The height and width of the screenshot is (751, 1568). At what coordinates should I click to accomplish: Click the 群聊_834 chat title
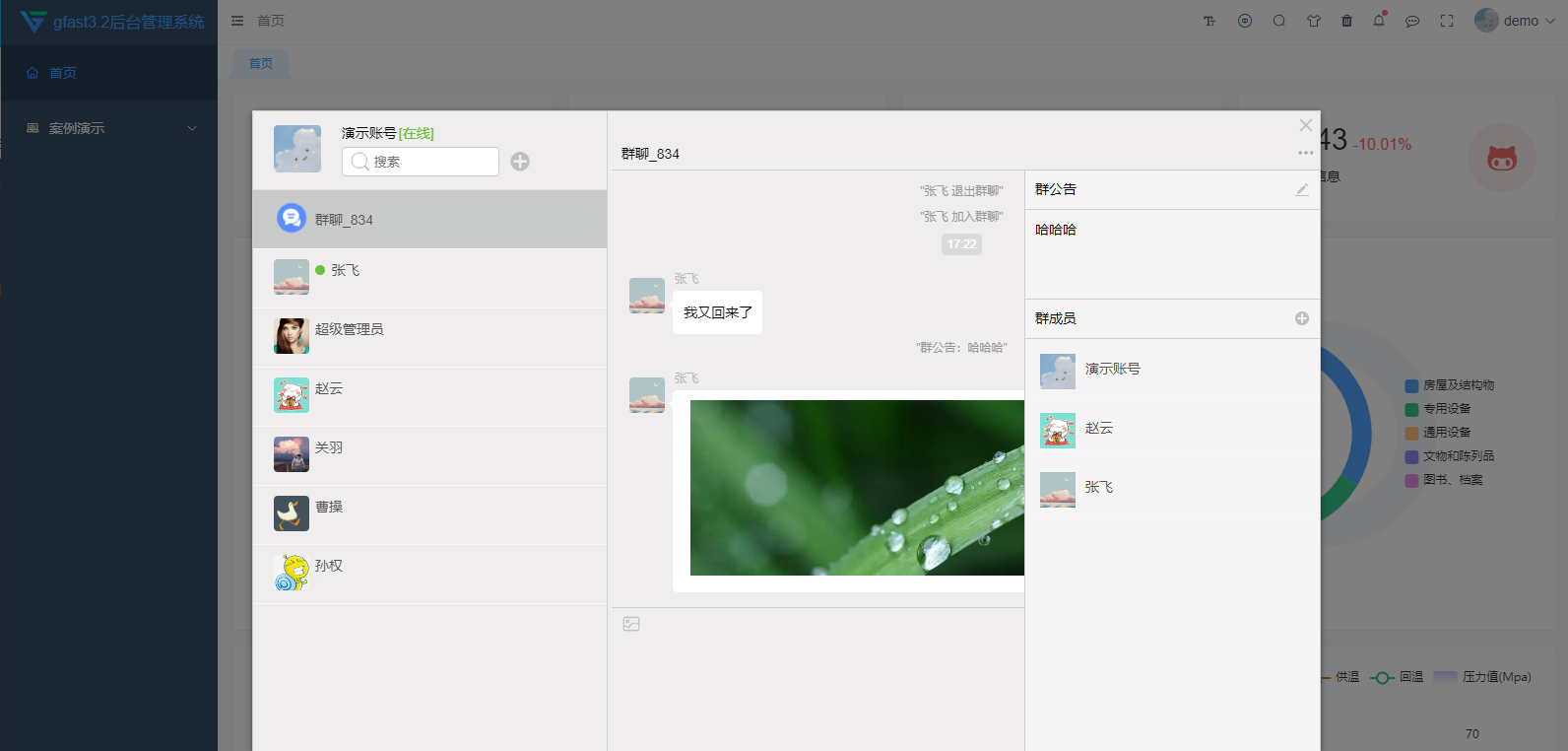650,154
